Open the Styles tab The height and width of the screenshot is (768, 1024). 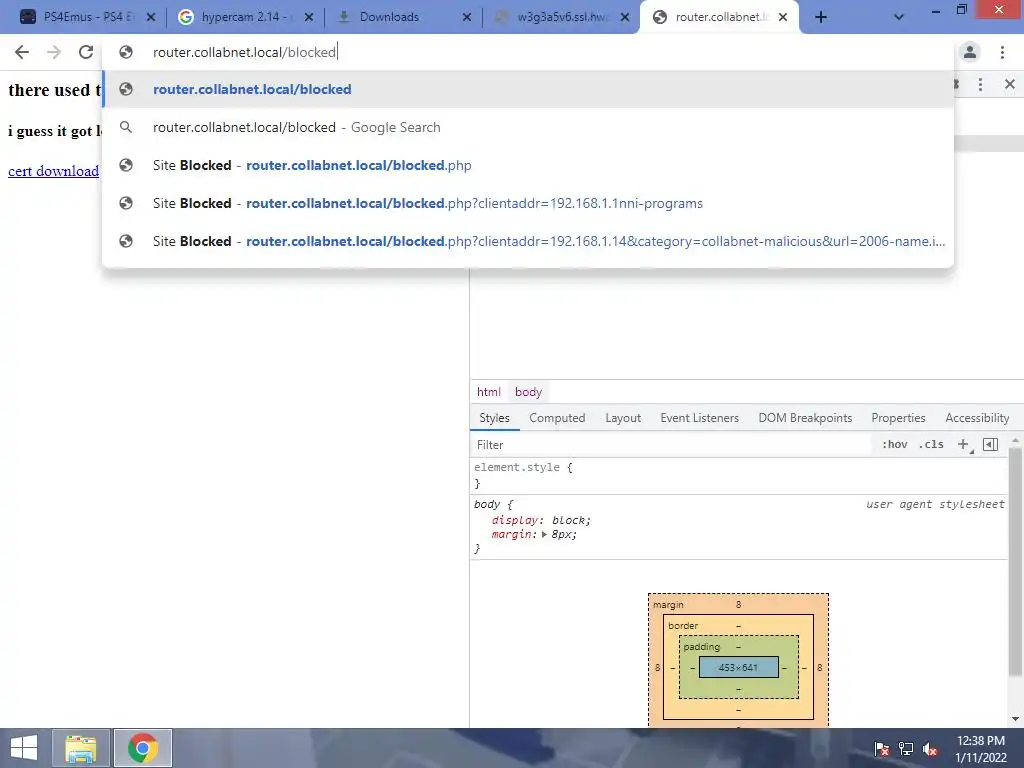(494, 418)
